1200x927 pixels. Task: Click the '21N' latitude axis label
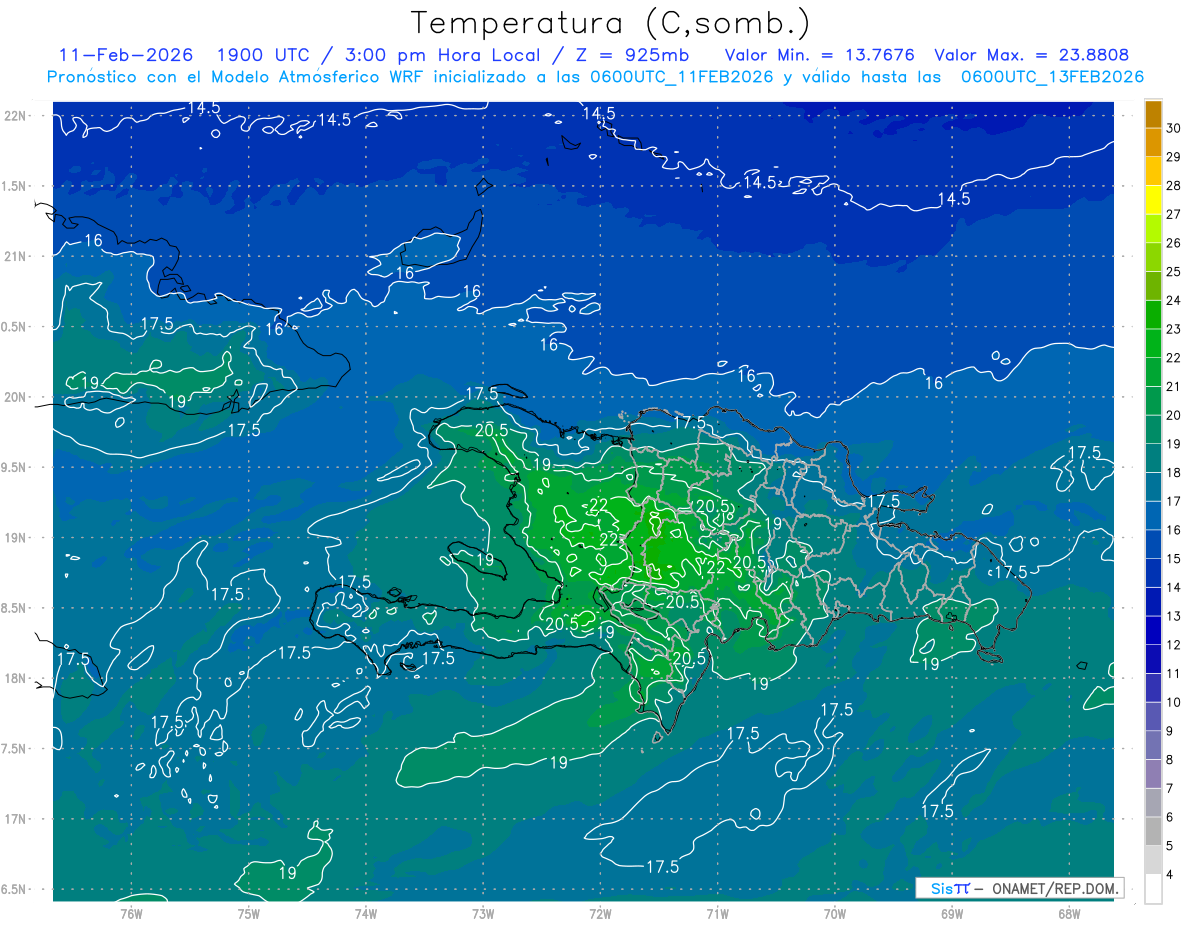point(15,257)
